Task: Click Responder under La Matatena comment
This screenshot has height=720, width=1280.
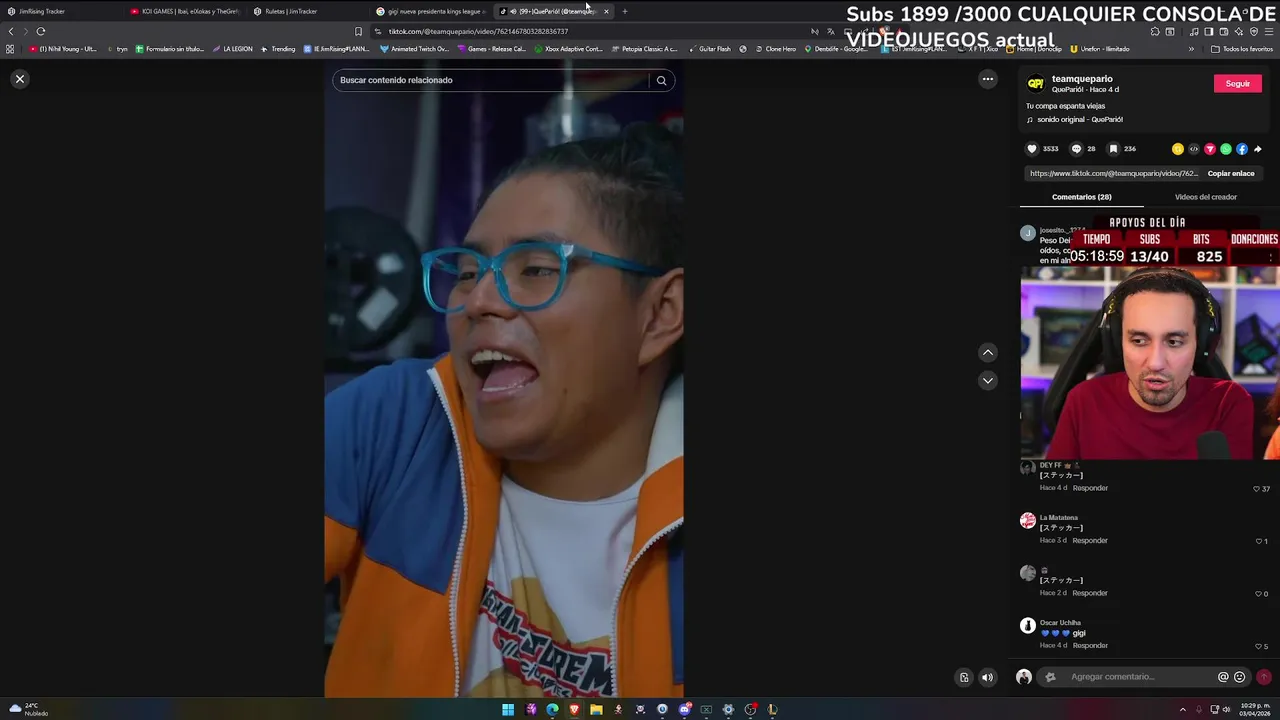Action: coord(1090,540)
